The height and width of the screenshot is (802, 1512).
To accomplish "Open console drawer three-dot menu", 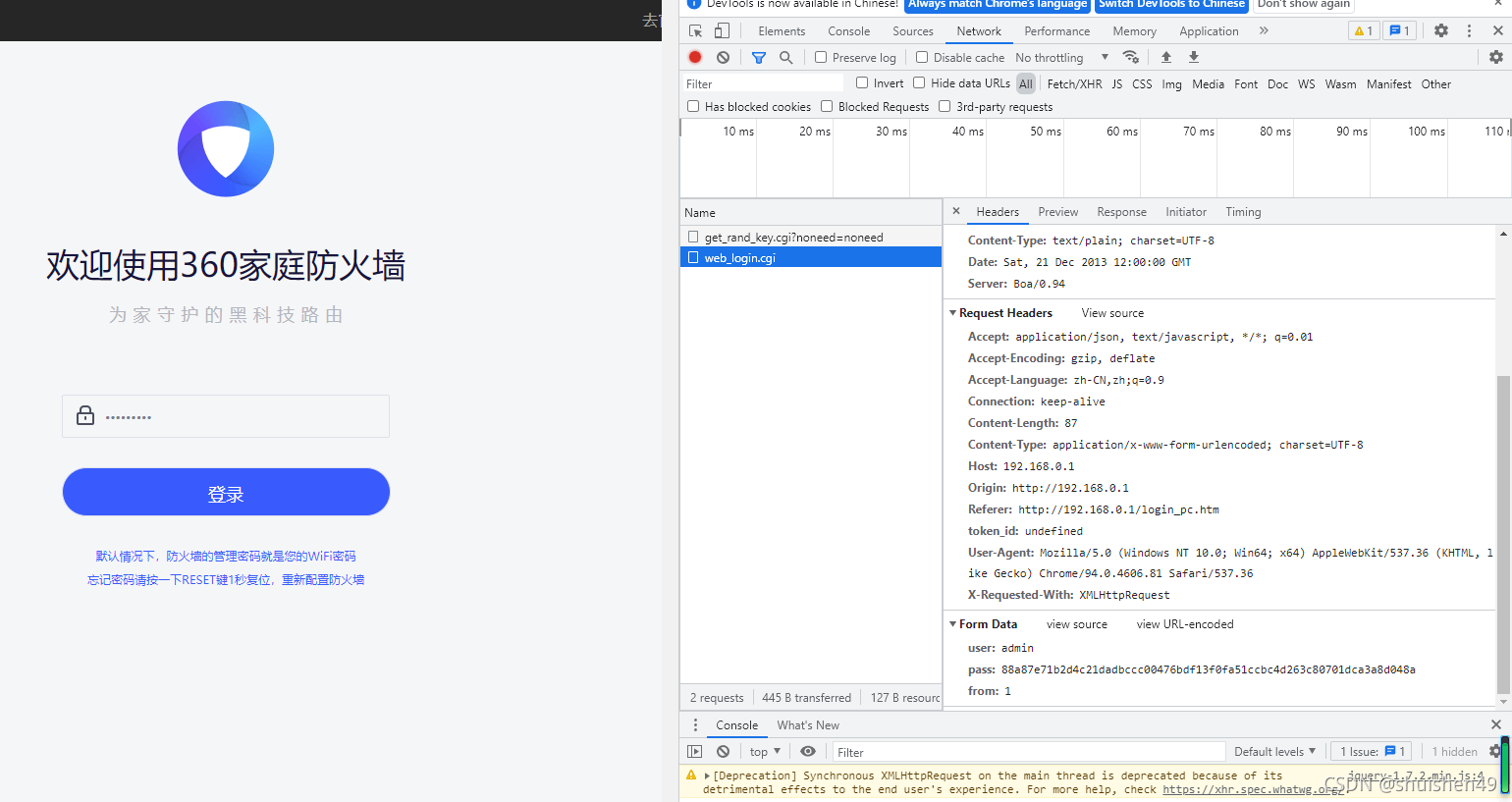I will pyautogui.click(x=695, y=724).
